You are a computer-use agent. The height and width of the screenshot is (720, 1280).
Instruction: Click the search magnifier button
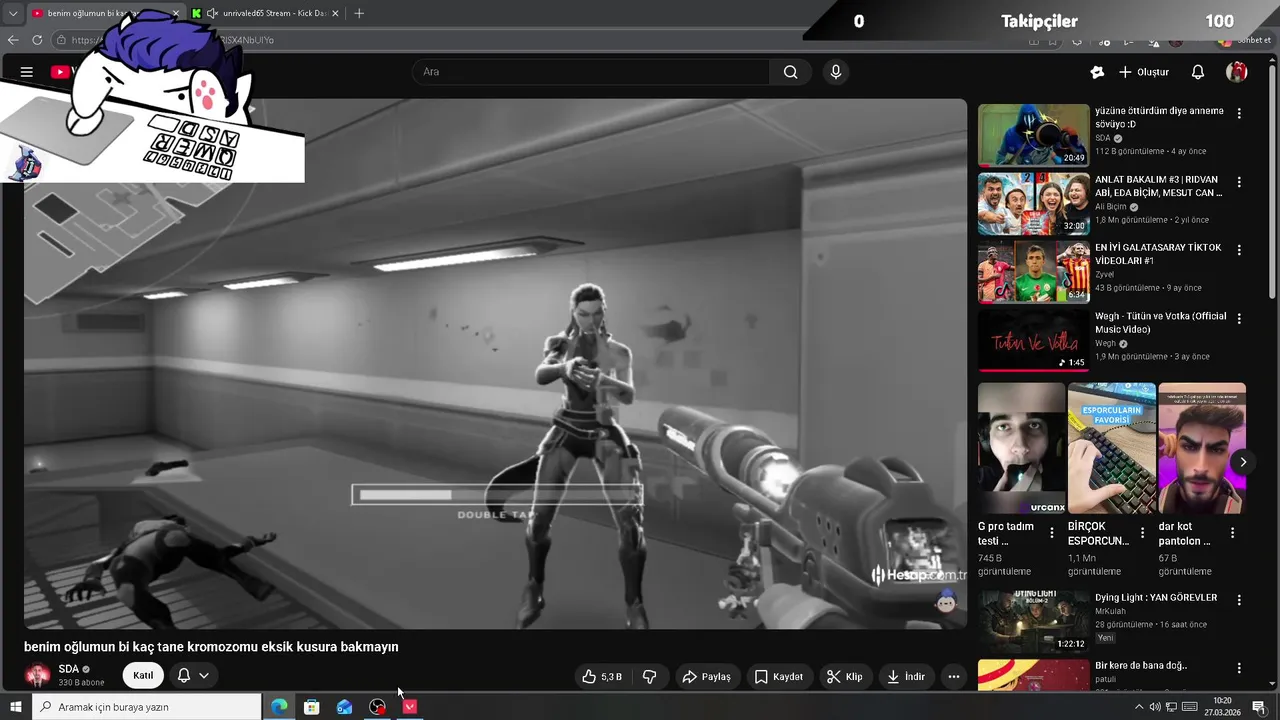click(x=791, y=72)
